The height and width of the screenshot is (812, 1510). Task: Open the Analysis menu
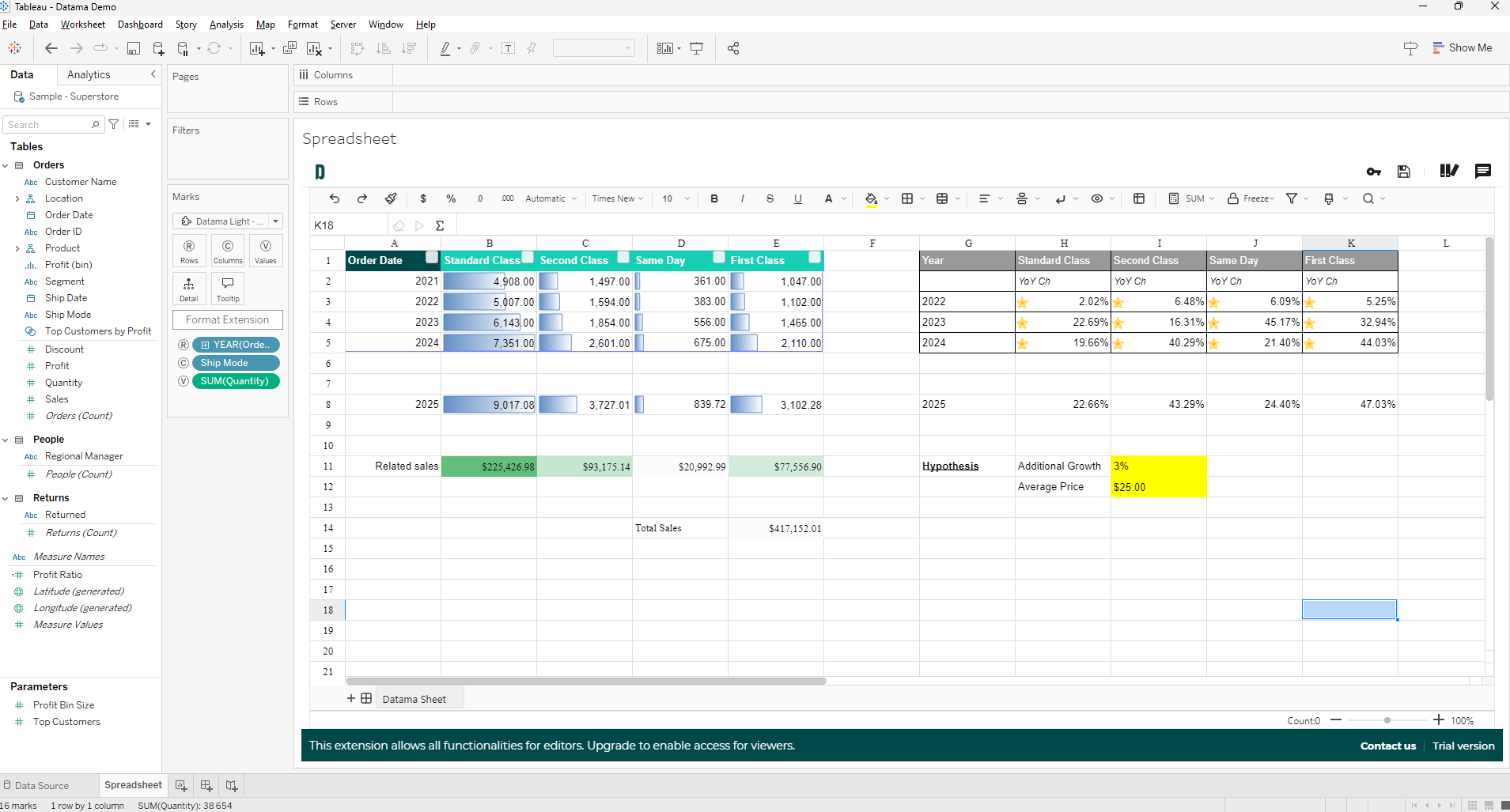pyautogui.click(x=226, y=25)
